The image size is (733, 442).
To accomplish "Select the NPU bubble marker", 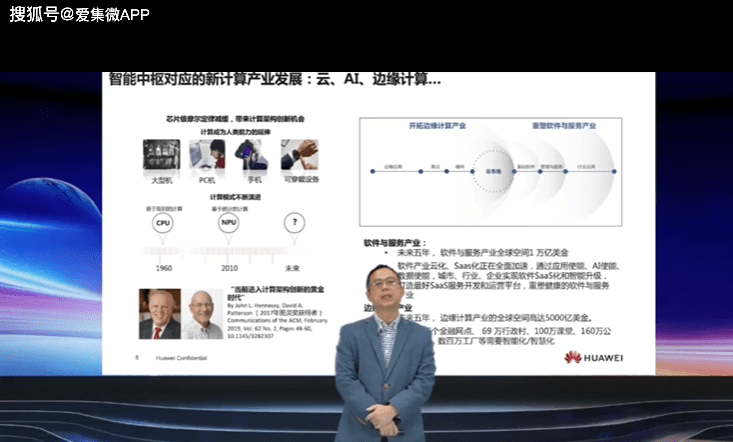I will pos(229,222).
